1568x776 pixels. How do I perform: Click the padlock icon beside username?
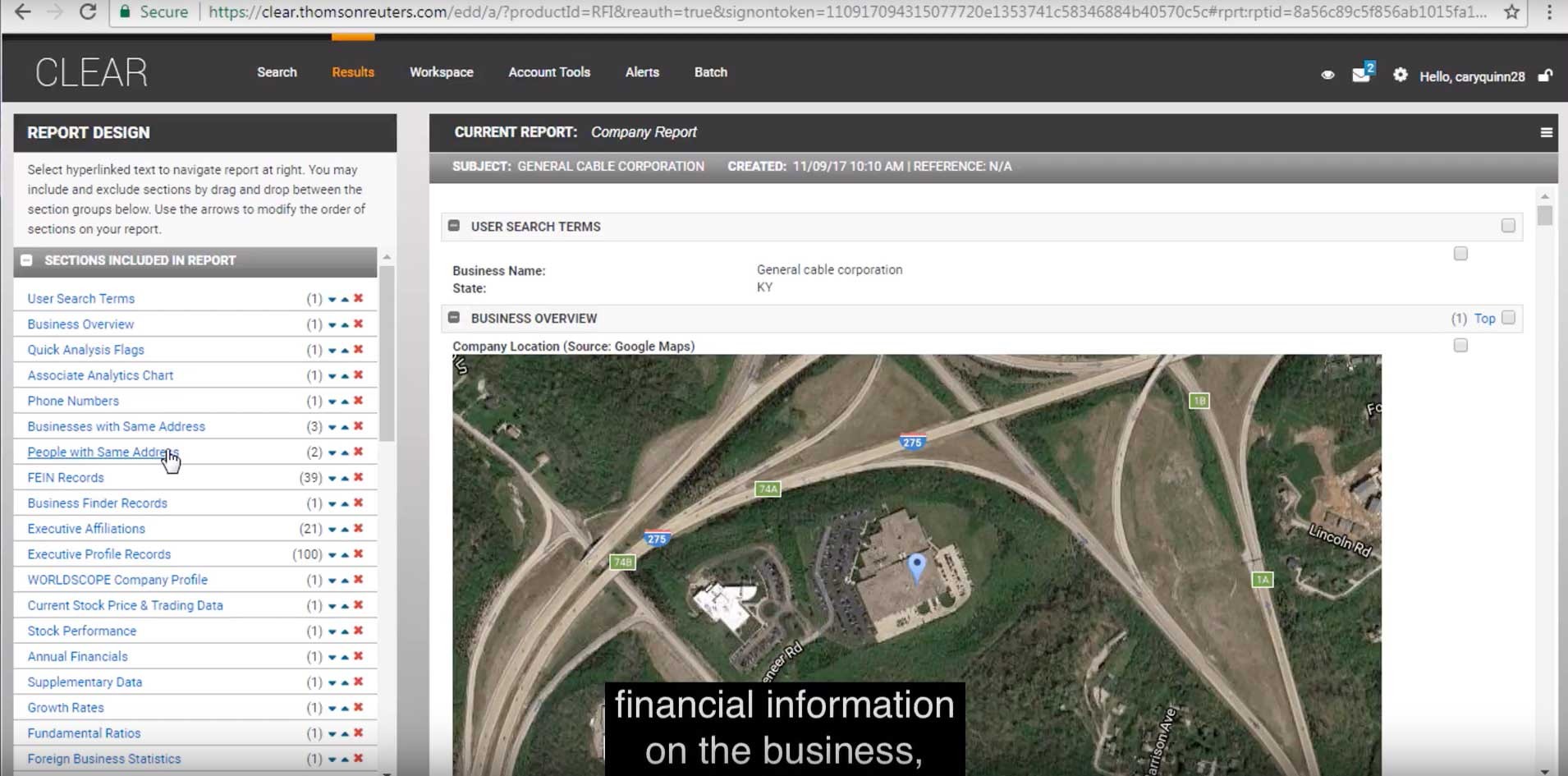point(1544,76)
